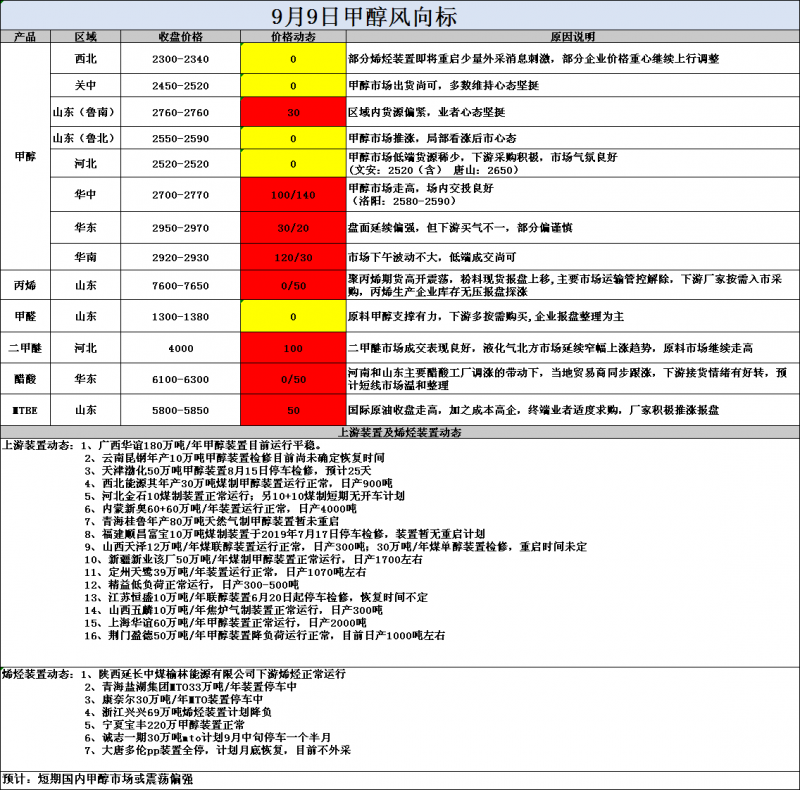Click price cell 7600-7650
This screenshot has height=790, width=800.
180,285
